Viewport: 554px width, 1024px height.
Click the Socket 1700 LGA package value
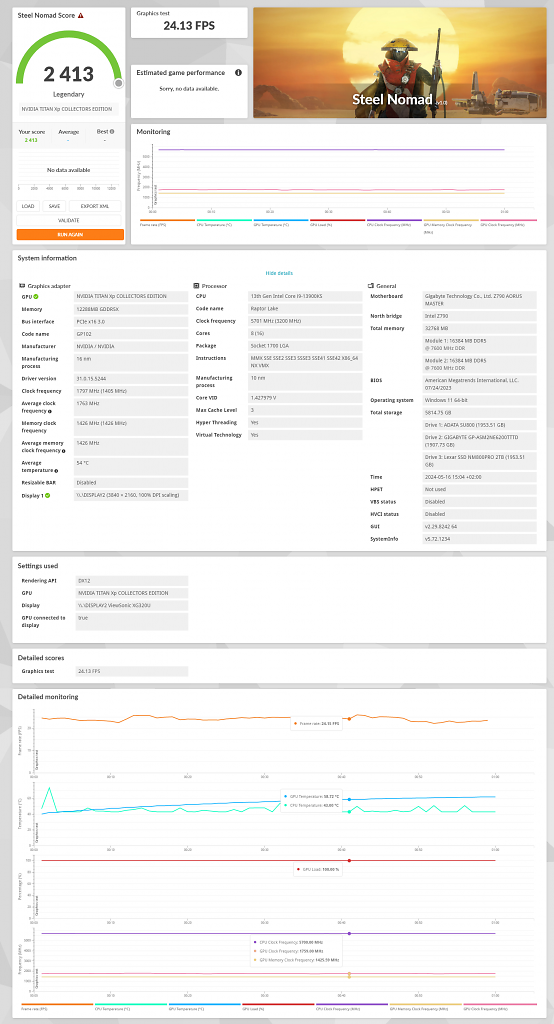pyautogui.click(x=305, y=346)
